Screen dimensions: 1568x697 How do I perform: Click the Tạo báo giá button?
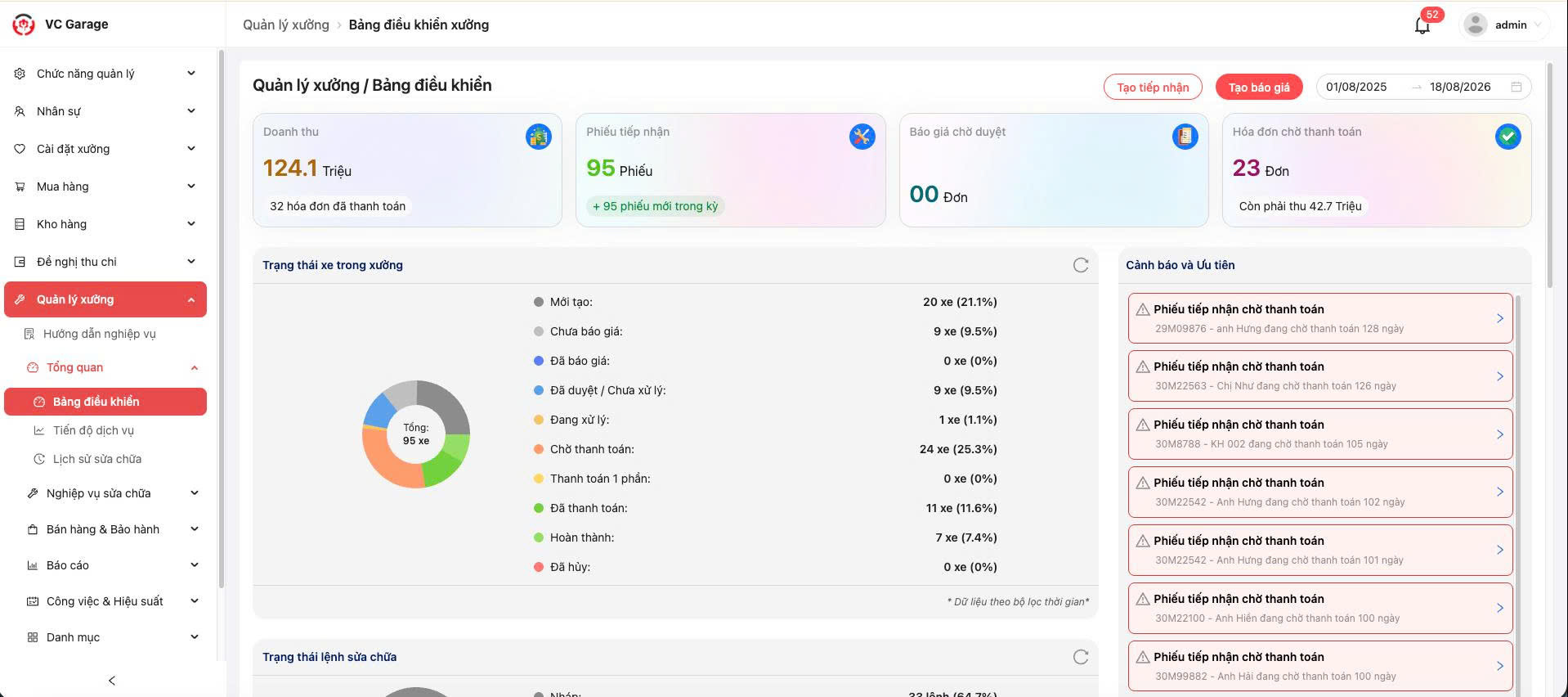[x=1259, y=87]
